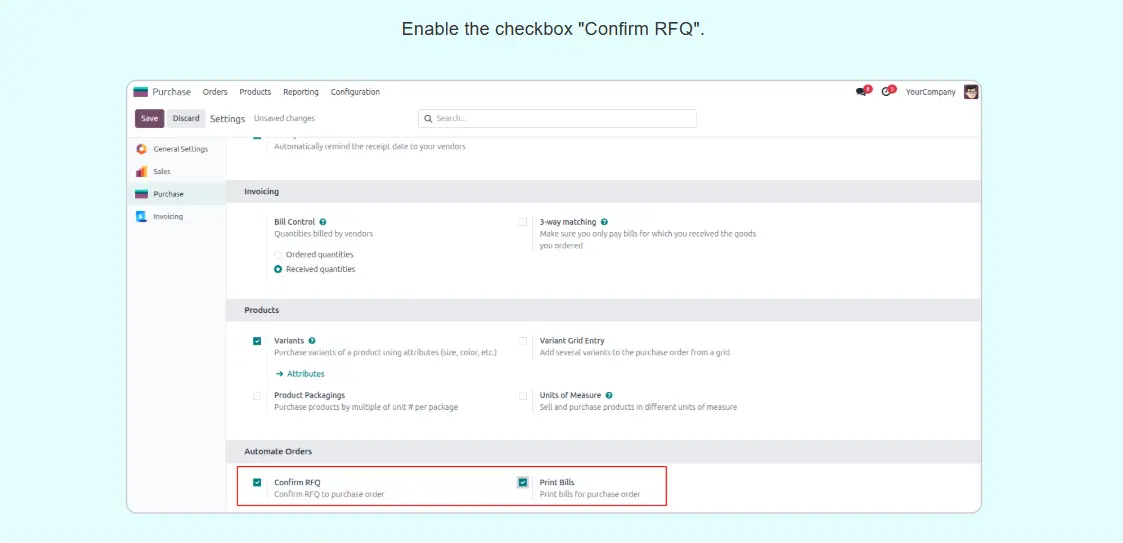
Task: Open the activities clock icon
Action: click(x=886, y=92)
